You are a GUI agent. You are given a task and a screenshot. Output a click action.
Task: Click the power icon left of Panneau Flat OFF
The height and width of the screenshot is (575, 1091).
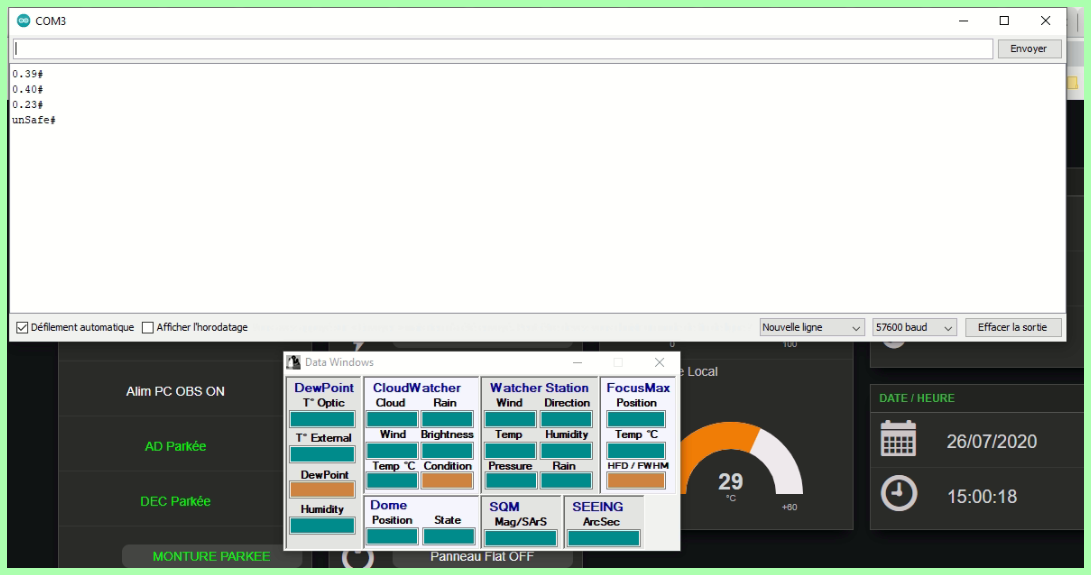point(358,558)
